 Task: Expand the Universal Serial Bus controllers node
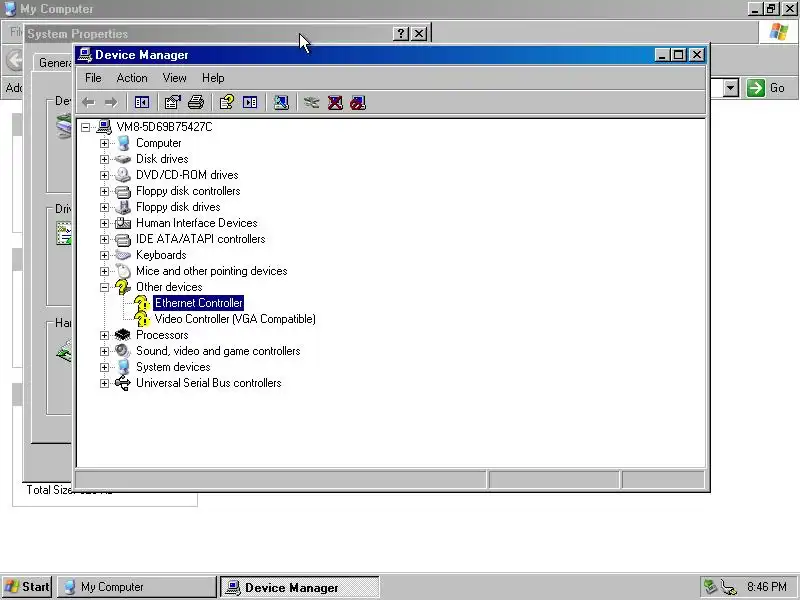tap(104, 383)
